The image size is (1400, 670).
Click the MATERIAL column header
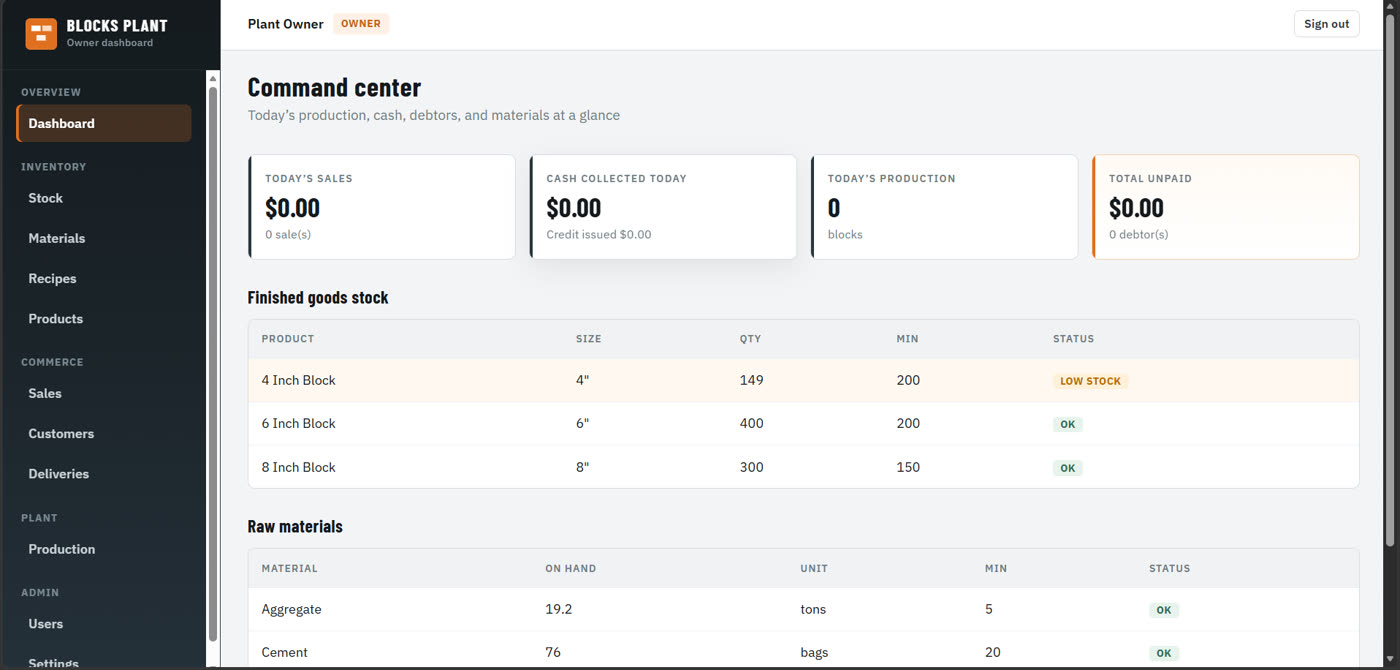(290, 568)
